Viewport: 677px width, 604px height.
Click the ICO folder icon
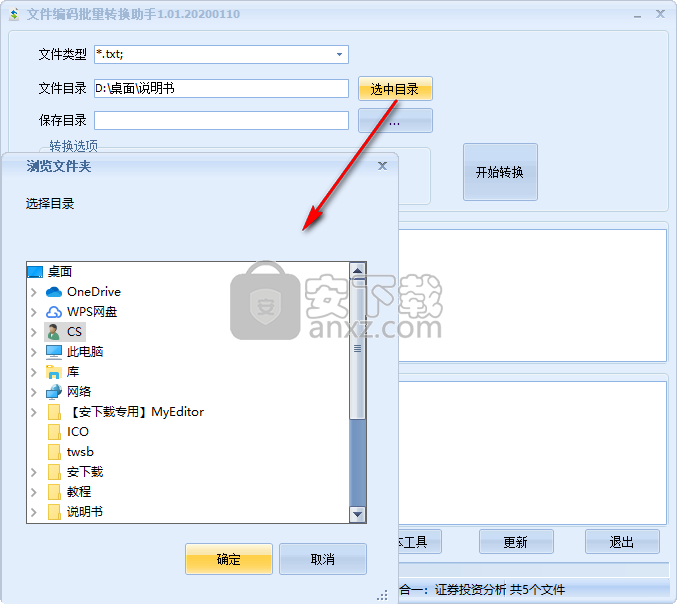click(54, 432)
